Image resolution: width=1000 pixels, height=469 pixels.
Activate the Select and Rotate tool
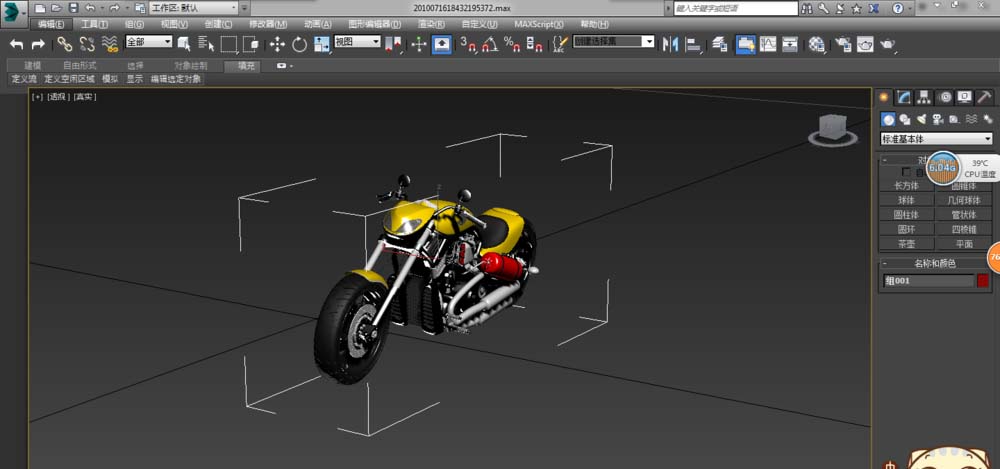point(299,44)
